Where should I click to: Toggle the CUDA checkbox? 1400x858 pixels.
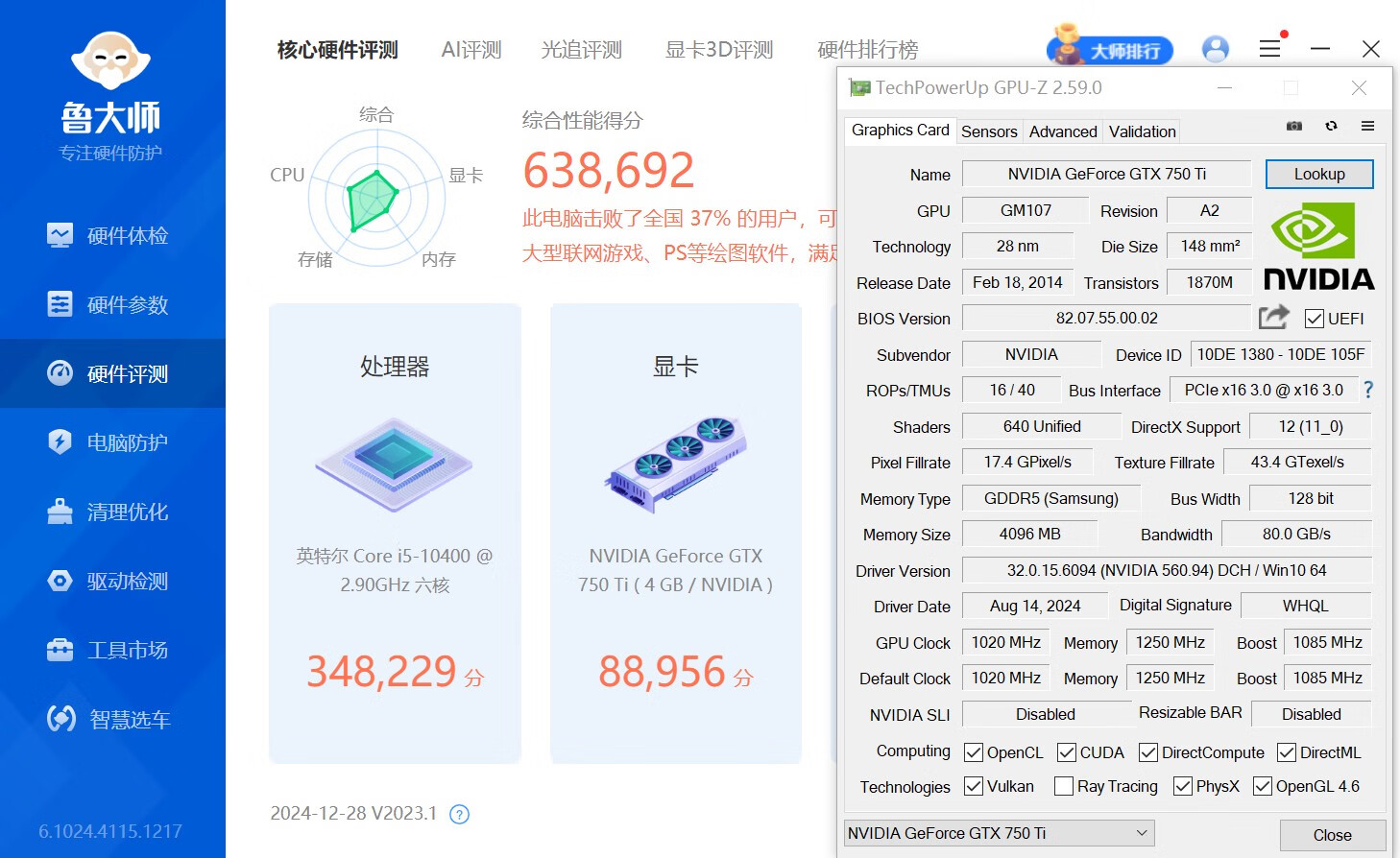point(1067,752)
